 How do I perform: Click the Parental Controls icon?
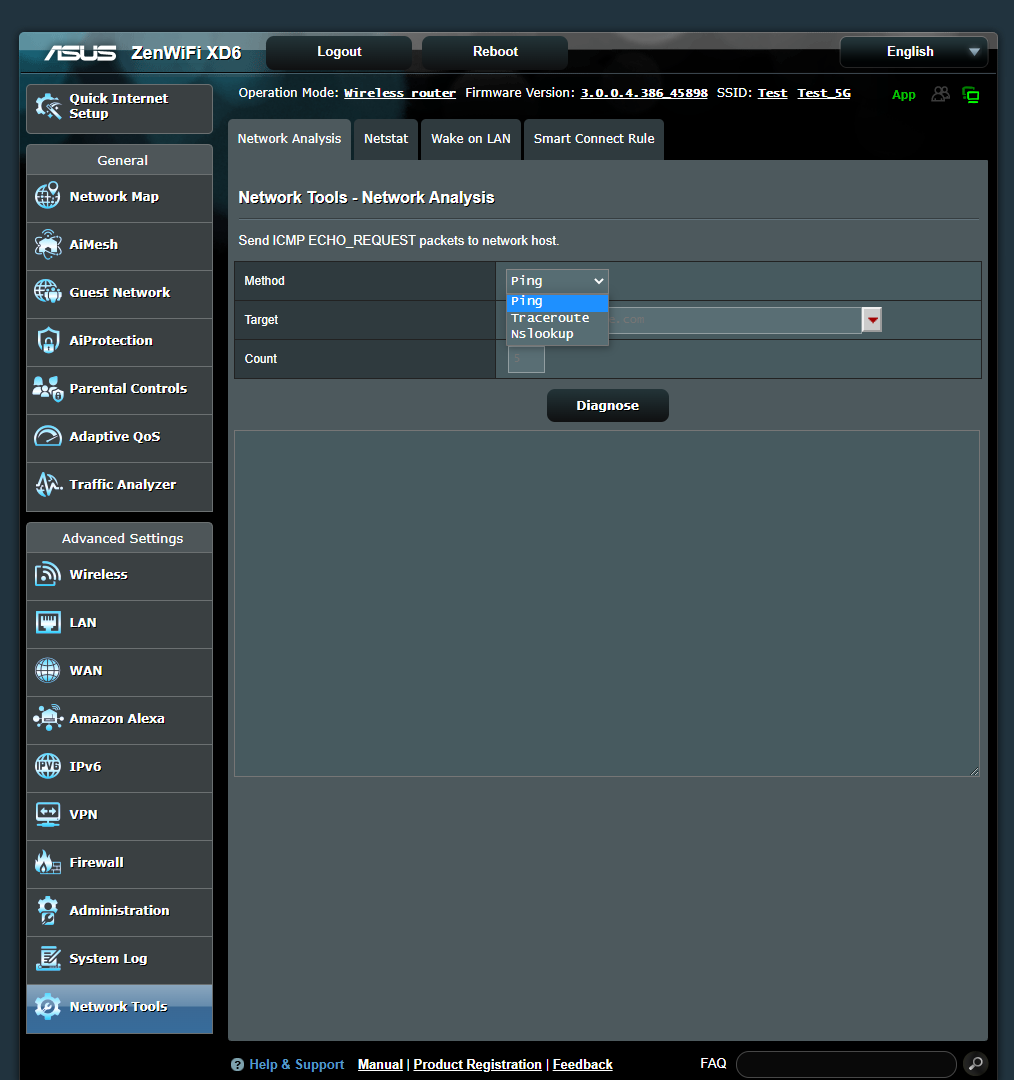(48, 388)
